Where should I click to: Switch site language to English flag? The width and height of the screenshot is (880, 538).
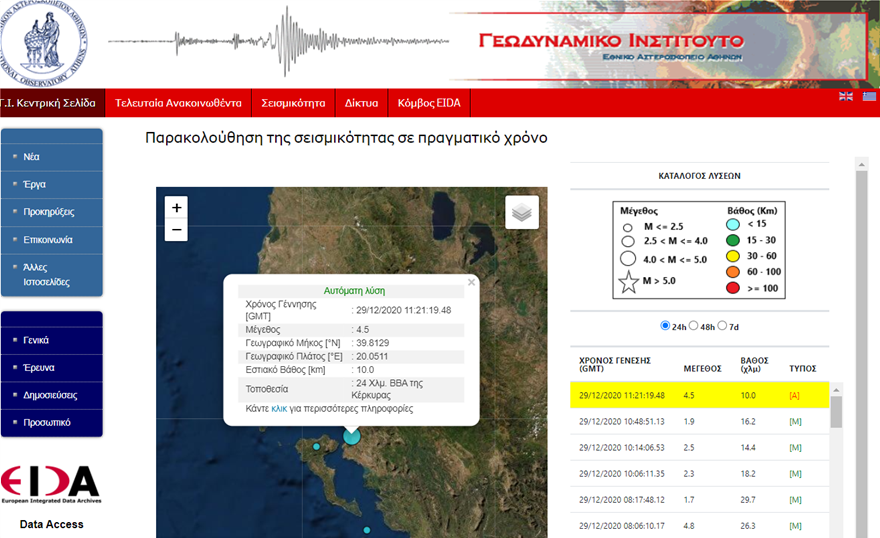point(846,96)
